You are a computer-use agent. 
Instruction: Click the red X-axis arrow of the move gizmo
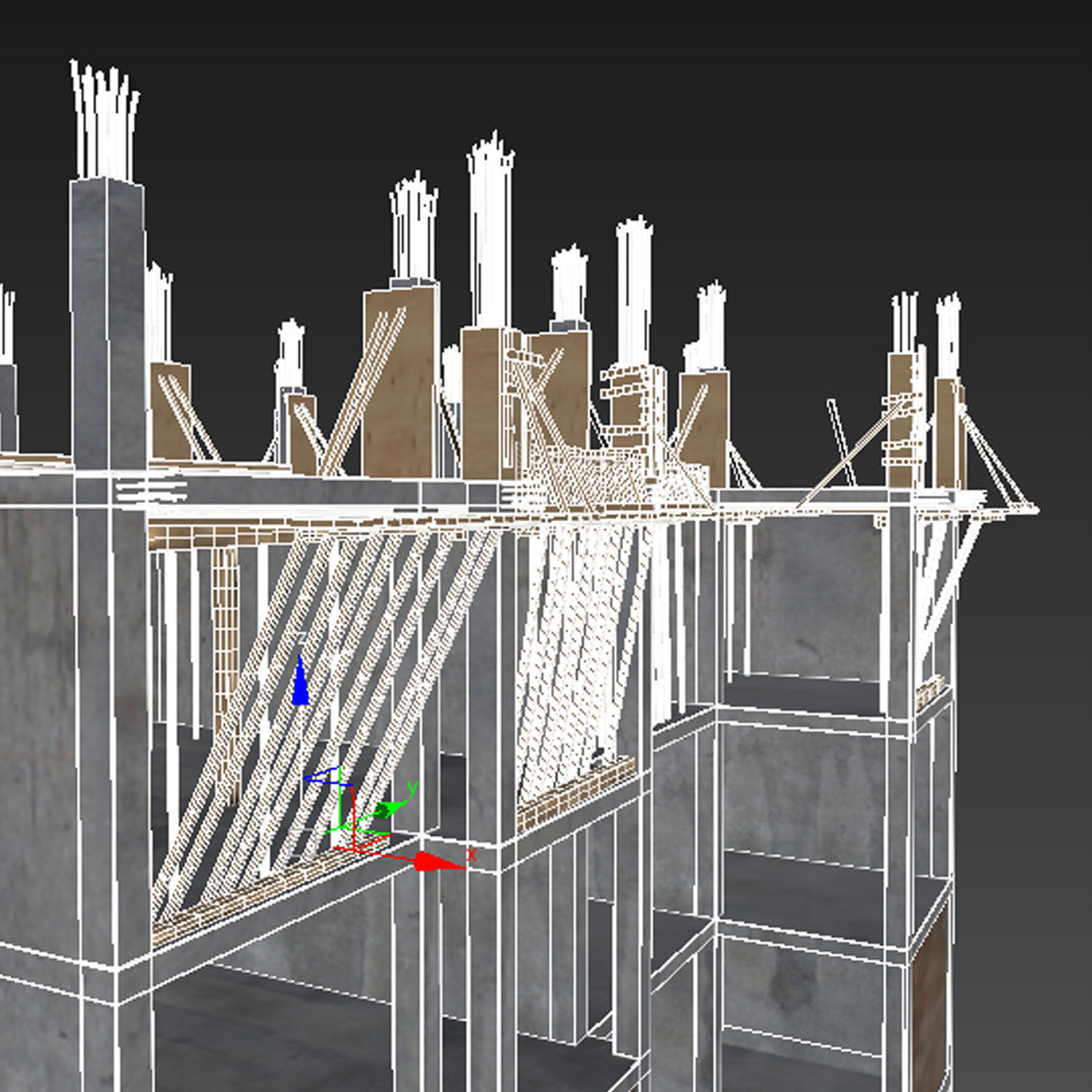[x=439, y=863]
